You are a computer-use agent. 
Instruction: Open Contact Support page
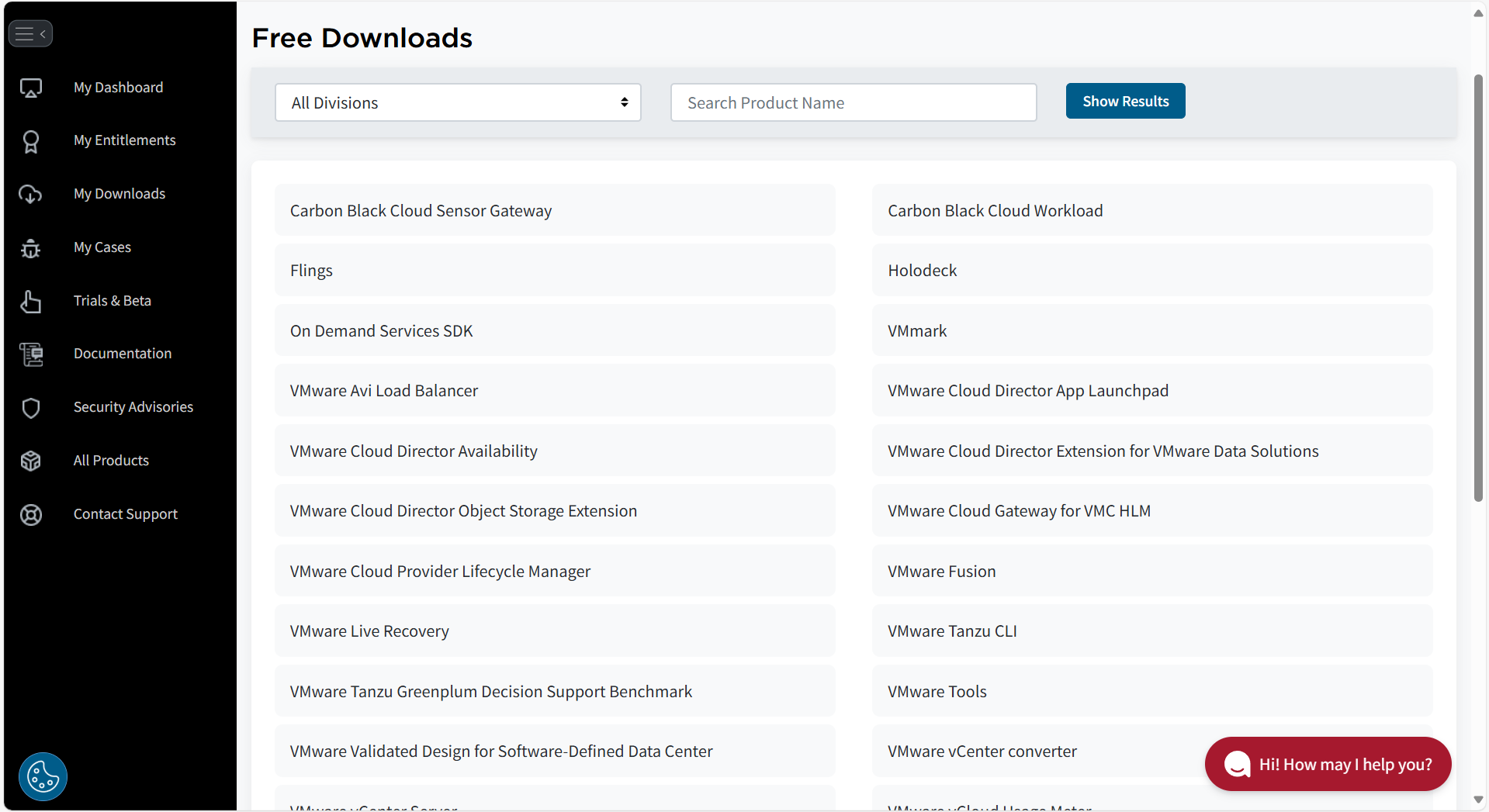pyautogui.click(x=126, y=514)
